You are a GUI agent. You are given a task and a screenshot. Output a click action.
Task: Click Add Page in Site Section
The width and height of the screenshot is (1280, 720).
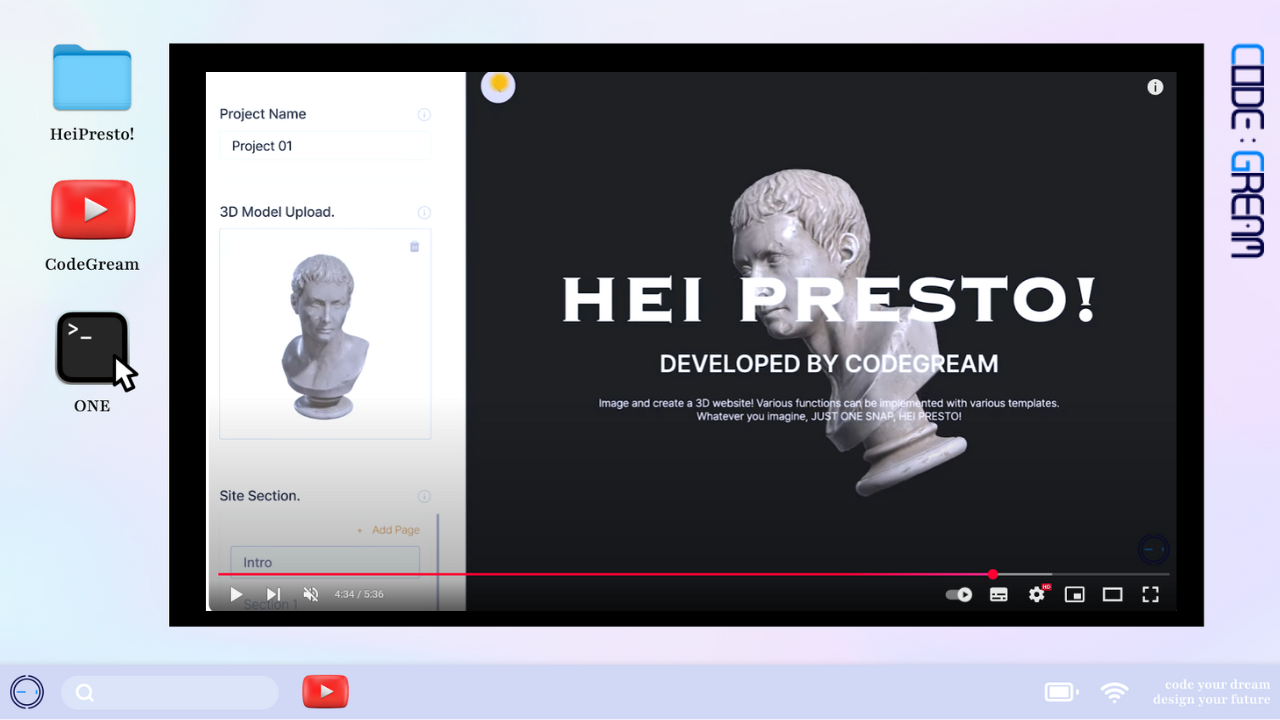tap(389, 530)
